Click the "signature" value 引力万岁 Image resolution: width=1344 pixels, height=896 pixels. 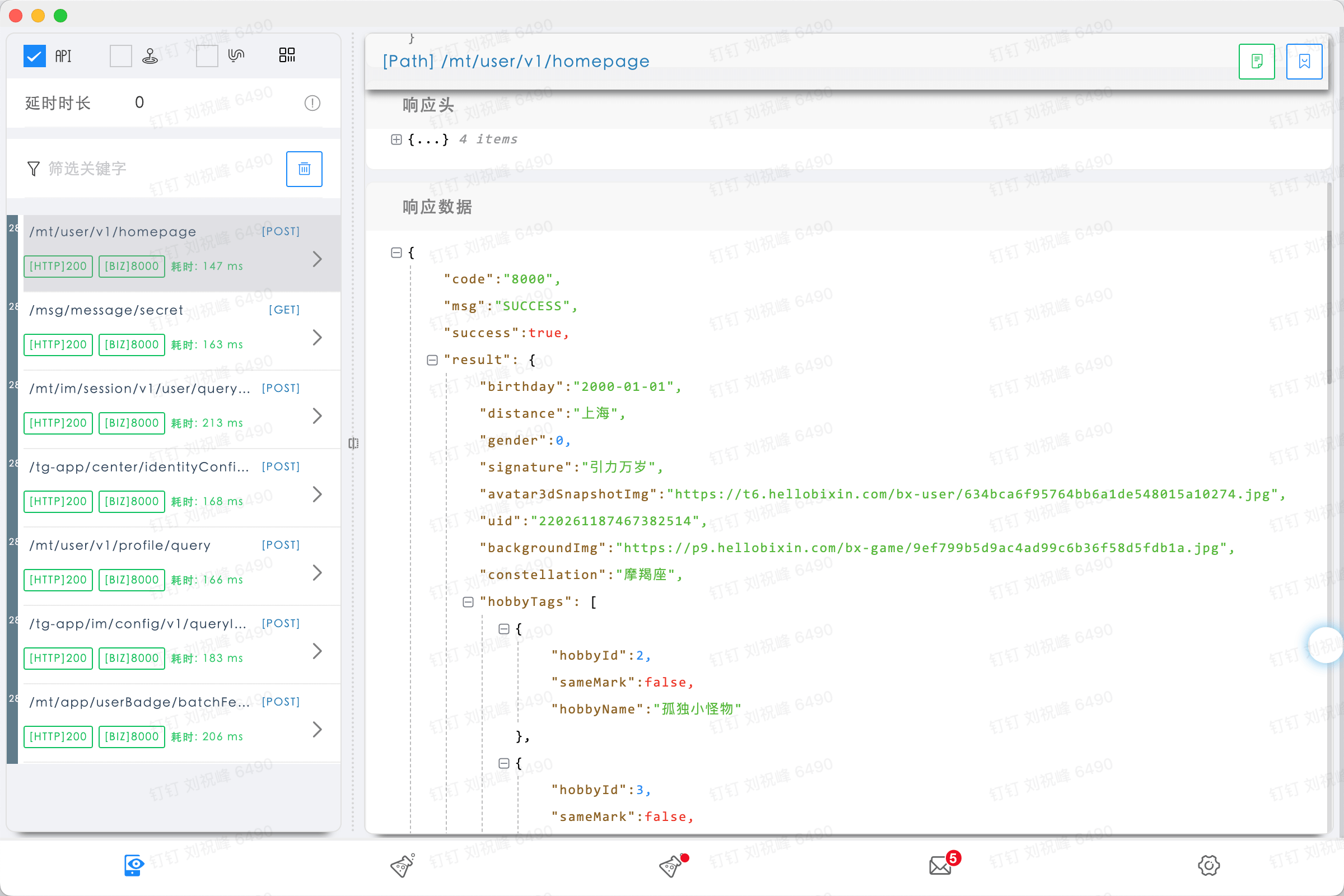pyautogui.click(x=618, y=468)
